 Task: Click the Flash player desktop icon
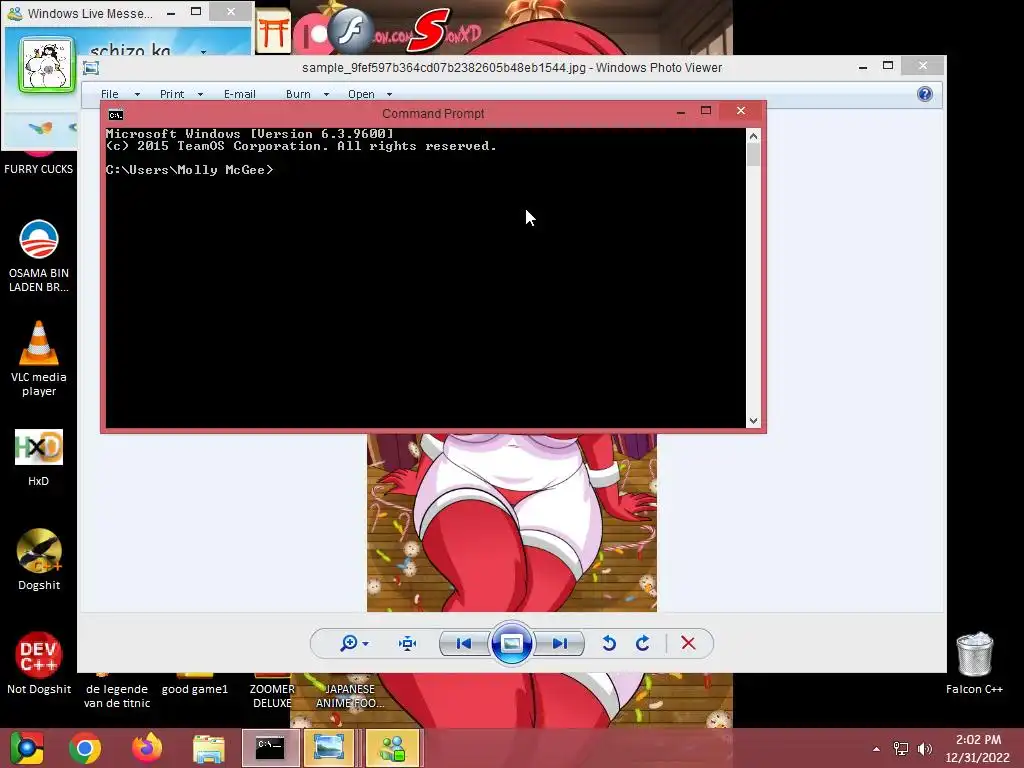click(x=351, y=30)
